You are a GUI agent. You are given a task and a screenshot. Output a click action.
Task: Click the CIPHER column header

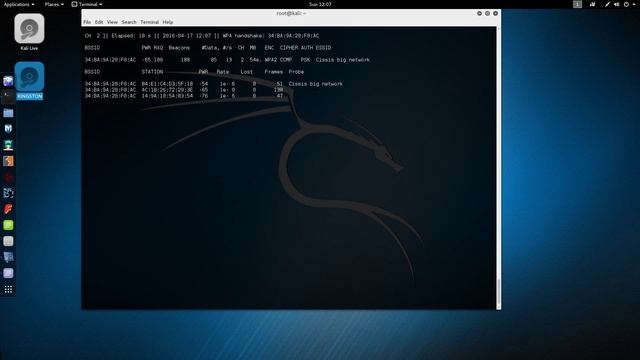tap(289, 48)
